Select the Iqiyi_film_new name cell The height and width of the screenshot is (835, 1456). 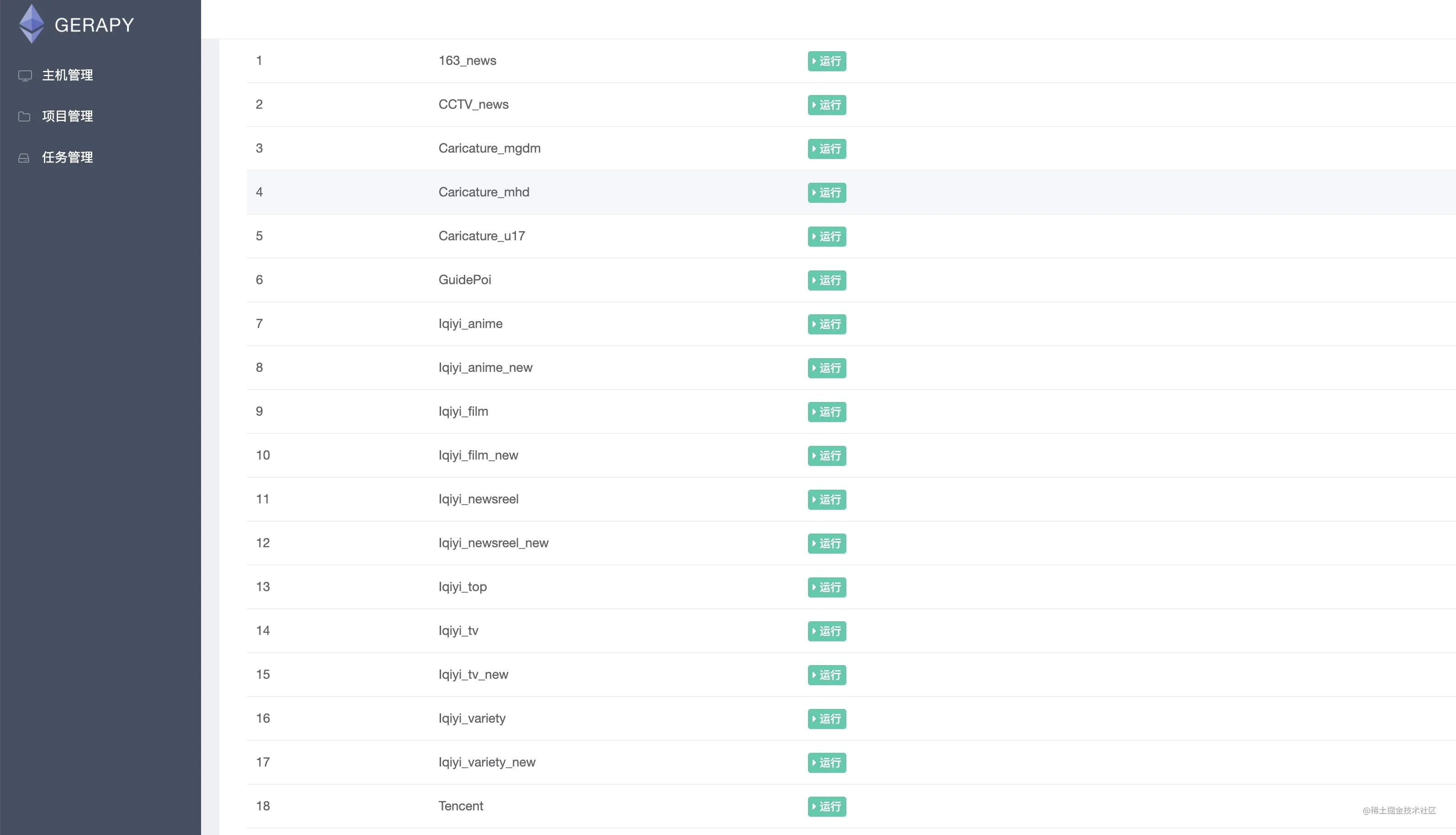point(478,455)
